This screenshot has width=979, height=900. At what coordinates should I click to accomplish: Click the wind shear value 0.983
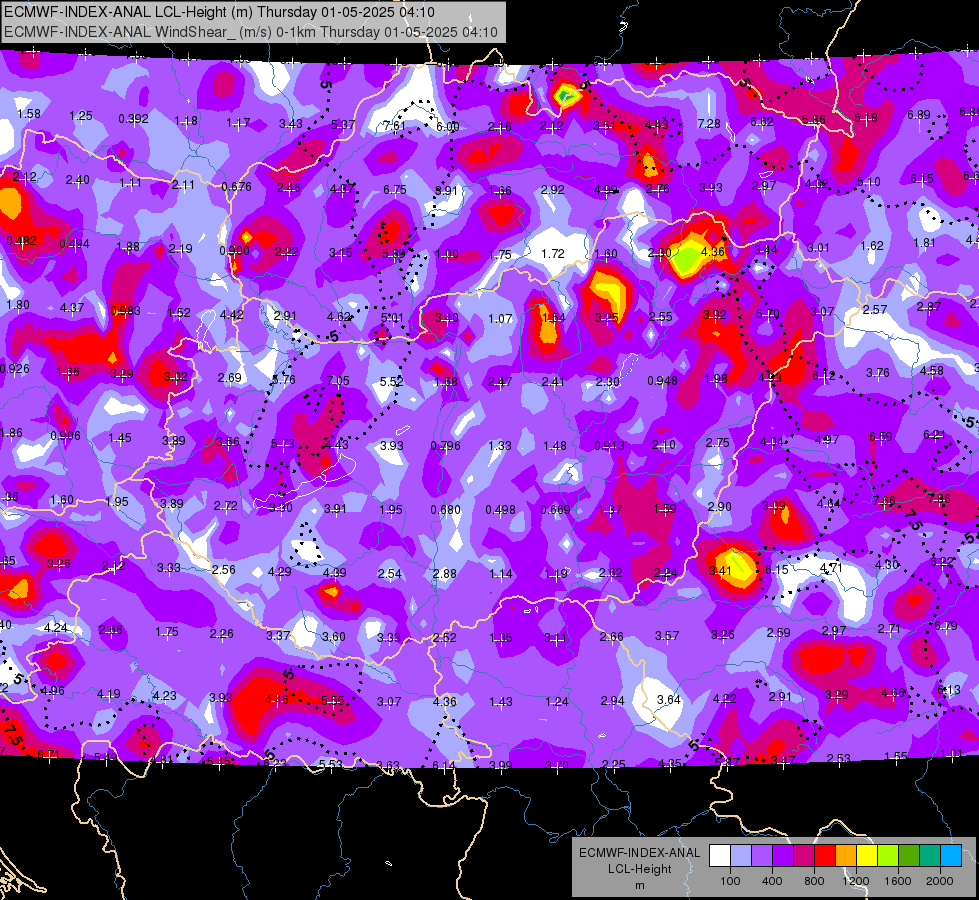tap(125, 310)
